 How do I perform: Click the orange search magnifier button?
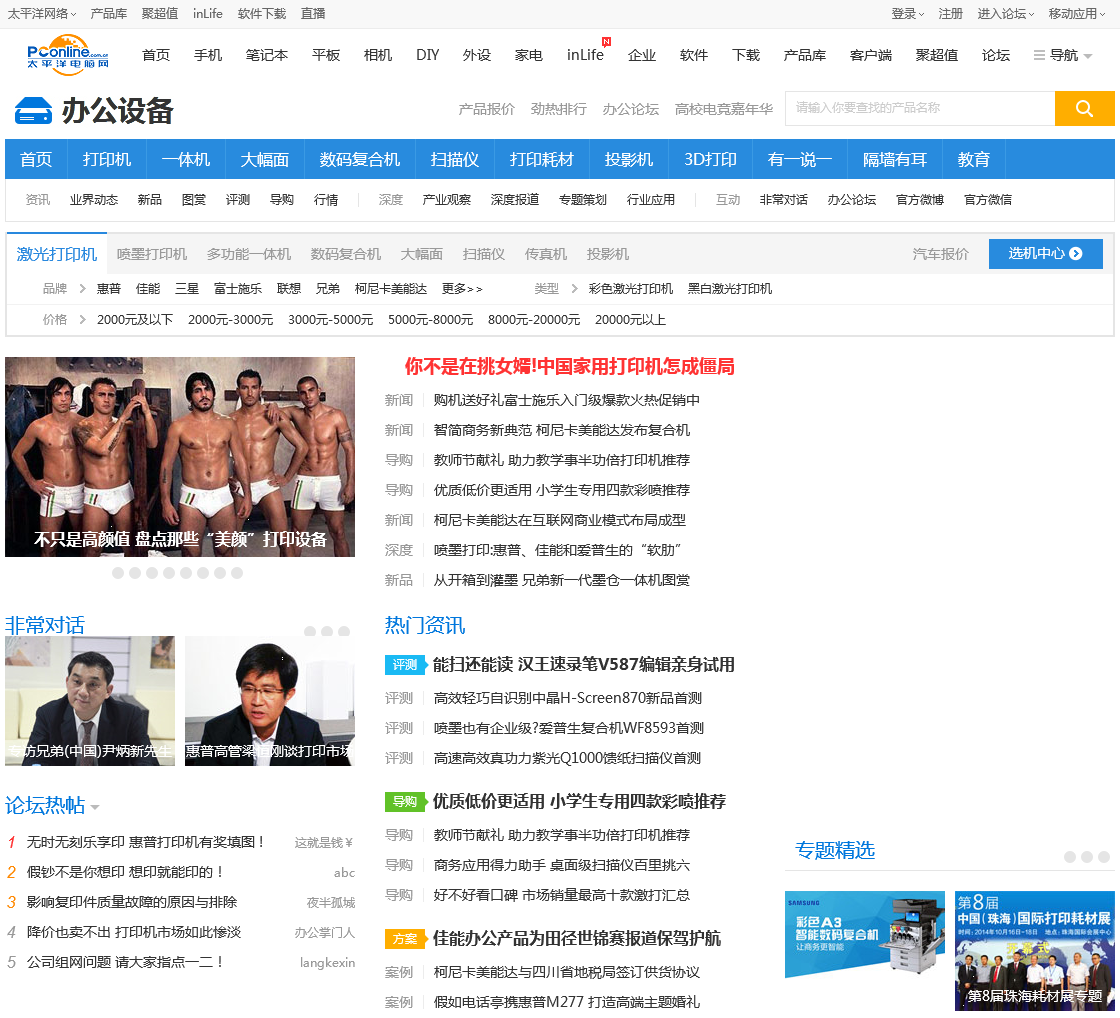click(x=1084, y=109)
